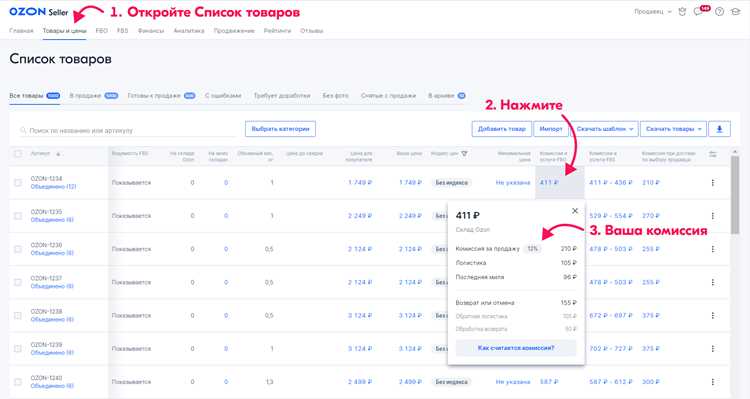Screen dimensions: 750x399
Task: Open three-dot menu for OZON-1237 row
Action: pyautogui.click(x=713, y=282)
